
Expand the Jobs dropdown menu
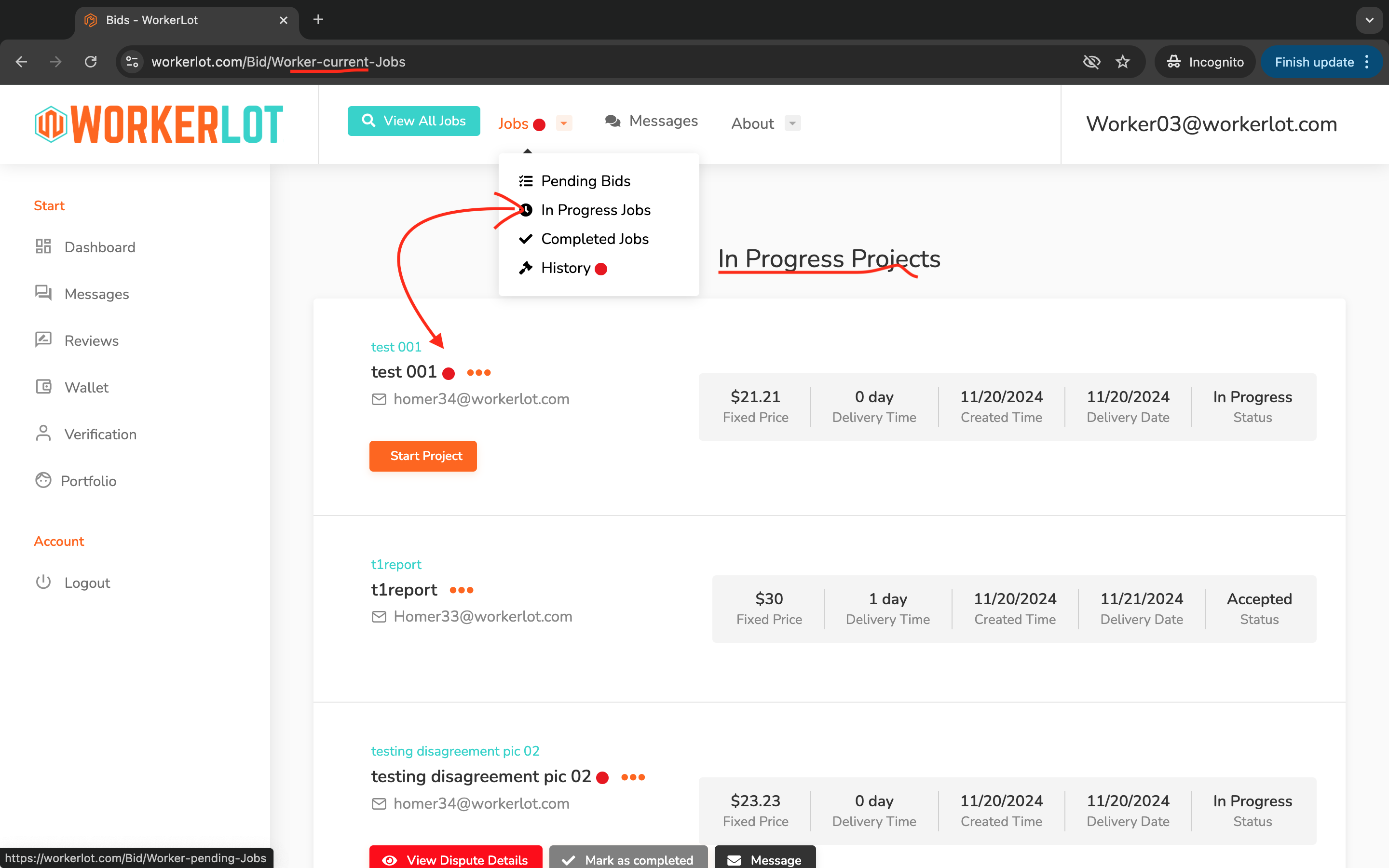[x=564, y=123]
